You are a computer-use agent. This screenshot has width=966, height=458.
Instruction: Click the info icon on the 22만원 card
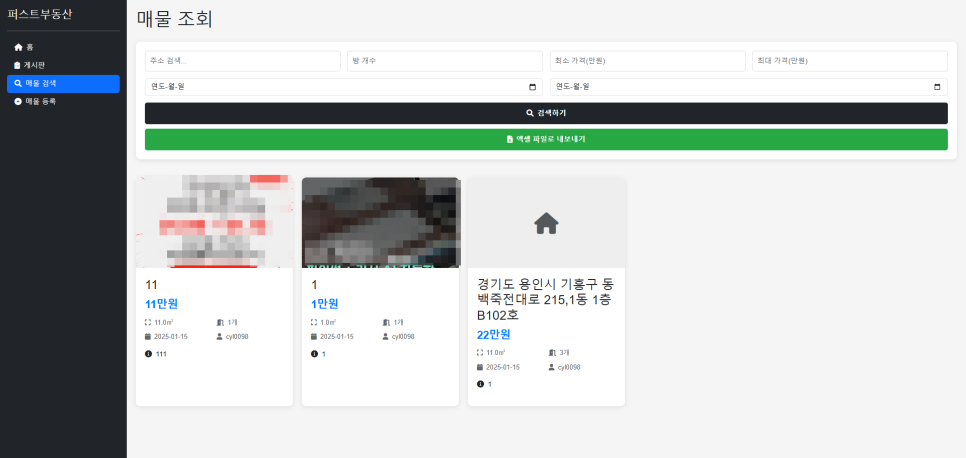point(481,384)
